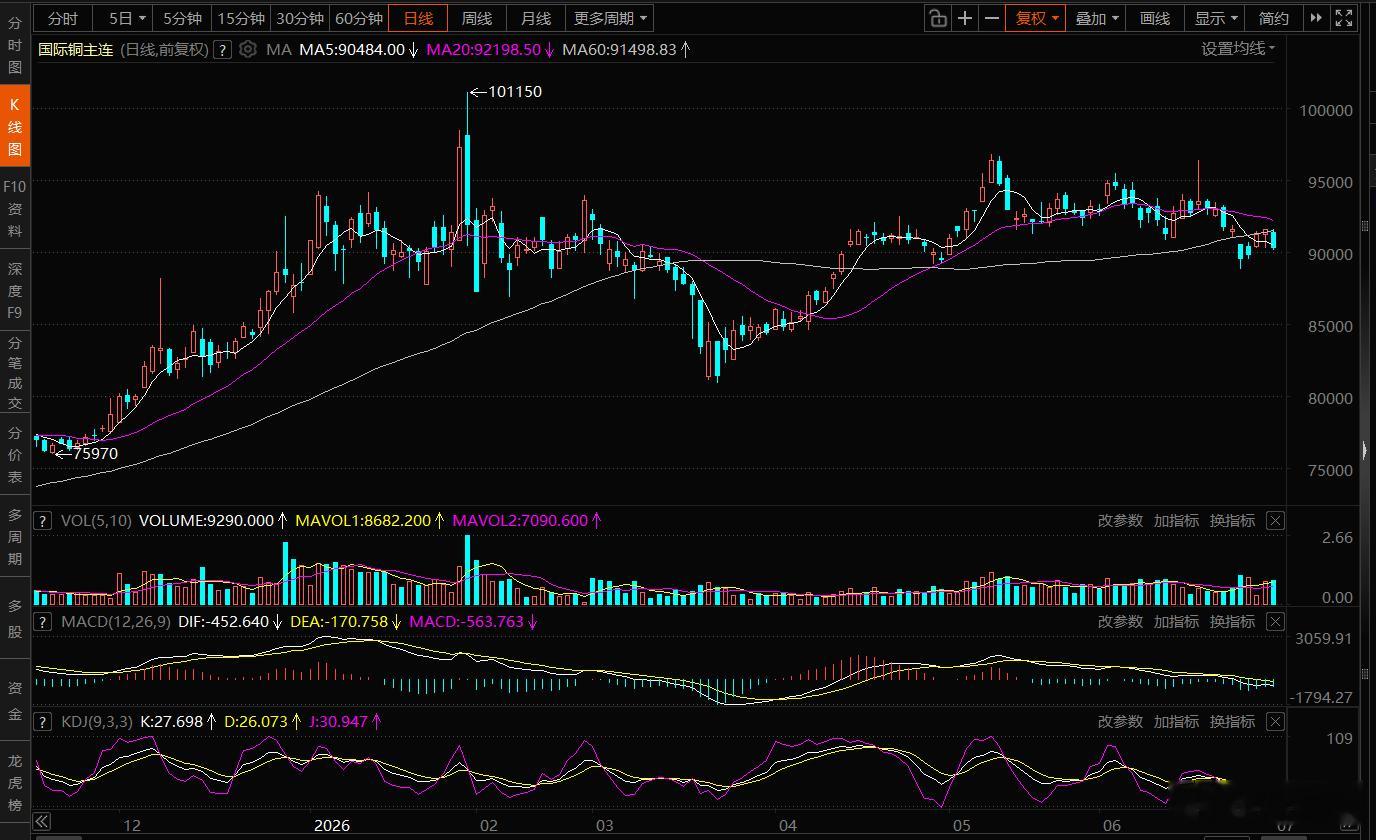Image resolution: width=1376 pixels, height=840 pixels.
Task: Click 加指标 in the KDJ panel
Action: tap(1176, 721)
